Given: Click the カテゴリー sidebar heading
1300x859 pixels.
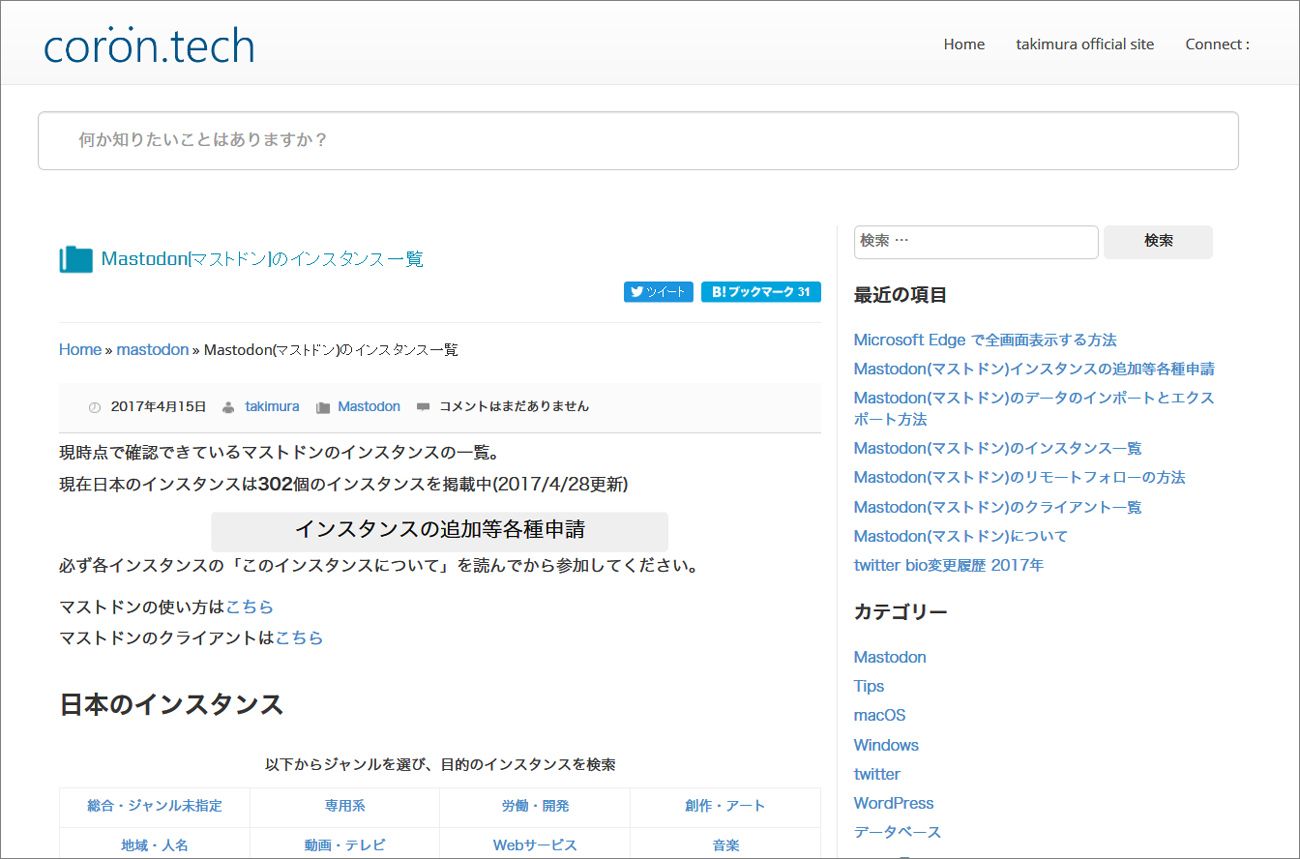Looking at the screenshot, I should click(901, 612).
